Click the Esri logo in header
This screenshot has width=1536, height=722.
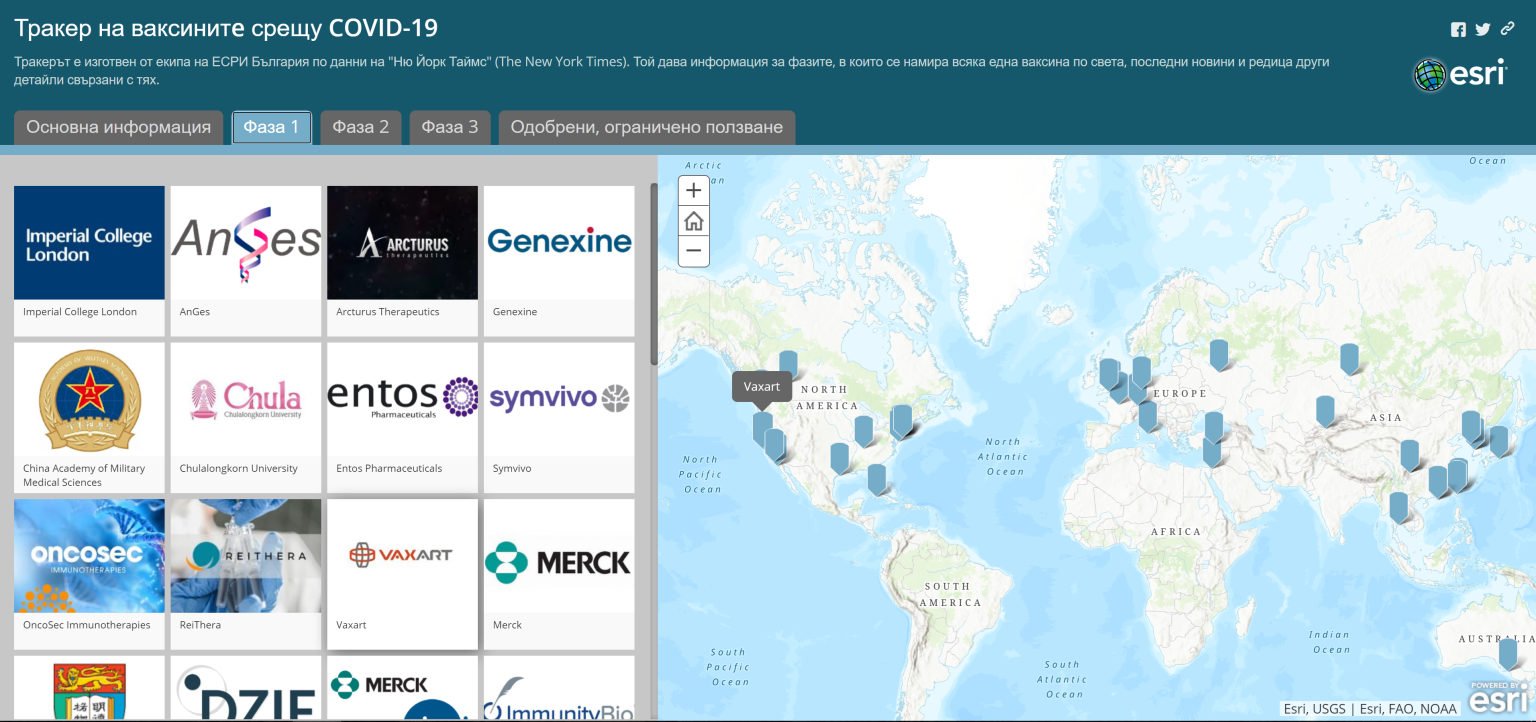pos(1459,75)
